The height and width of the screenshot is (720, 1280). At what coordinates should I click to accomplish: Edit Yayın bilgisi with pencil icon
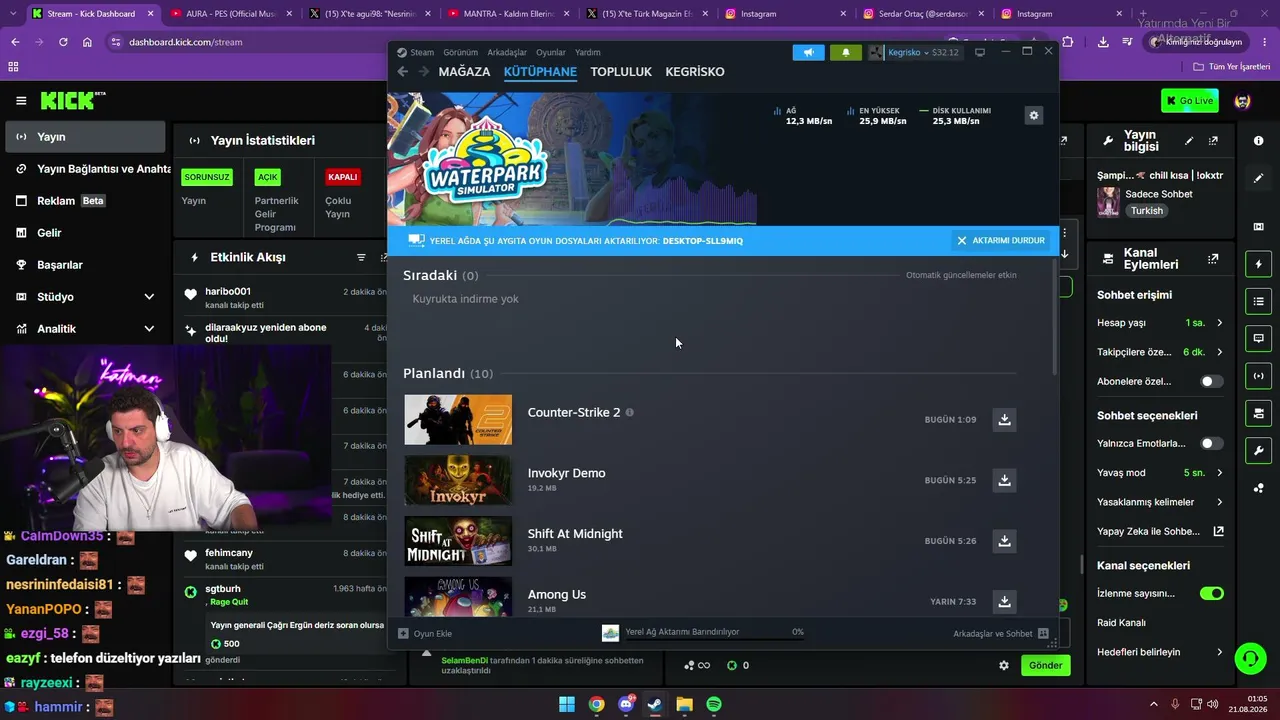tap(1189, 141)
